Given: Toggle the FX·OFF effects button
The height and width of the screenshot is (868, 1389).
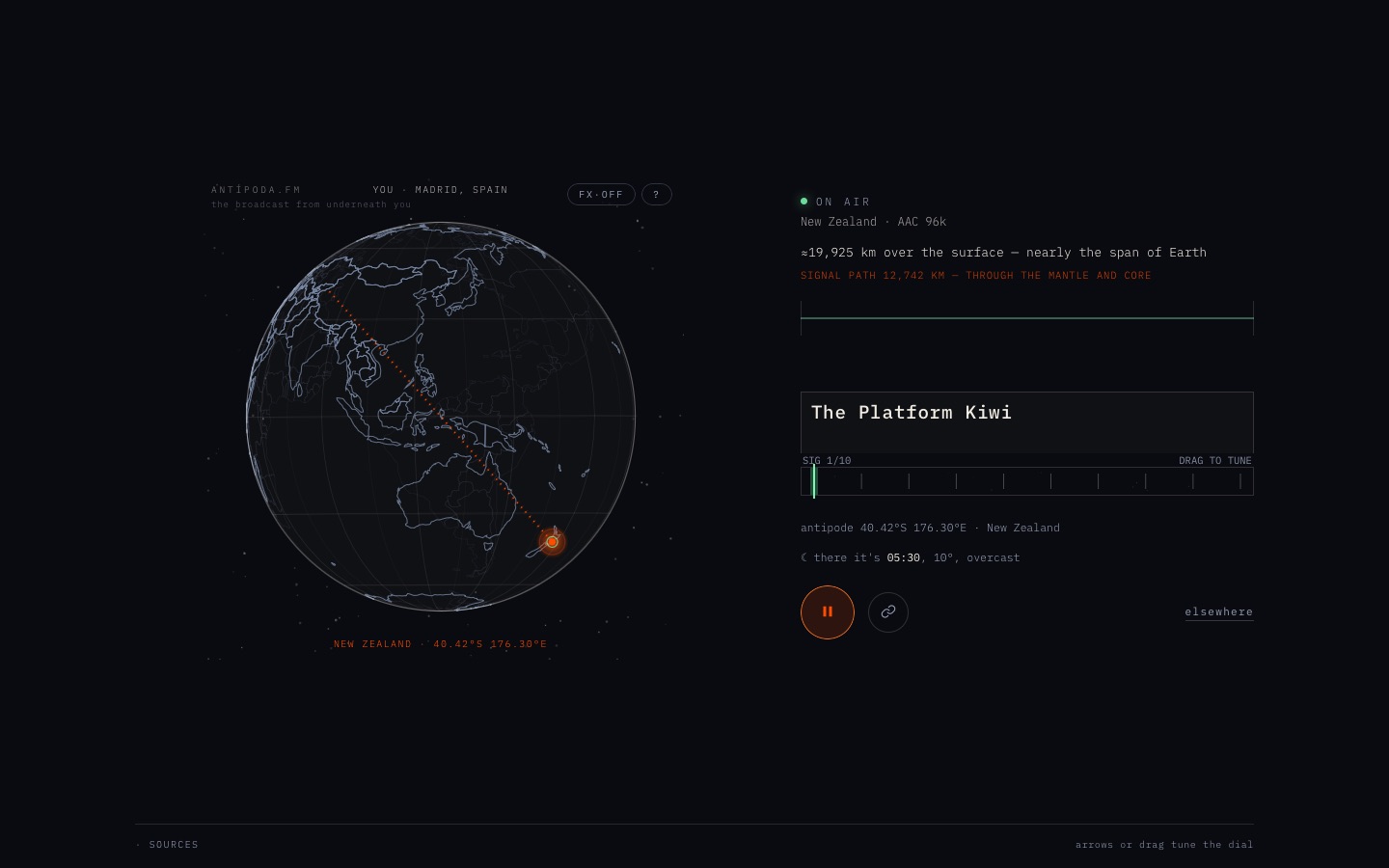Looking at the screenshot, I should click(601, 194).
